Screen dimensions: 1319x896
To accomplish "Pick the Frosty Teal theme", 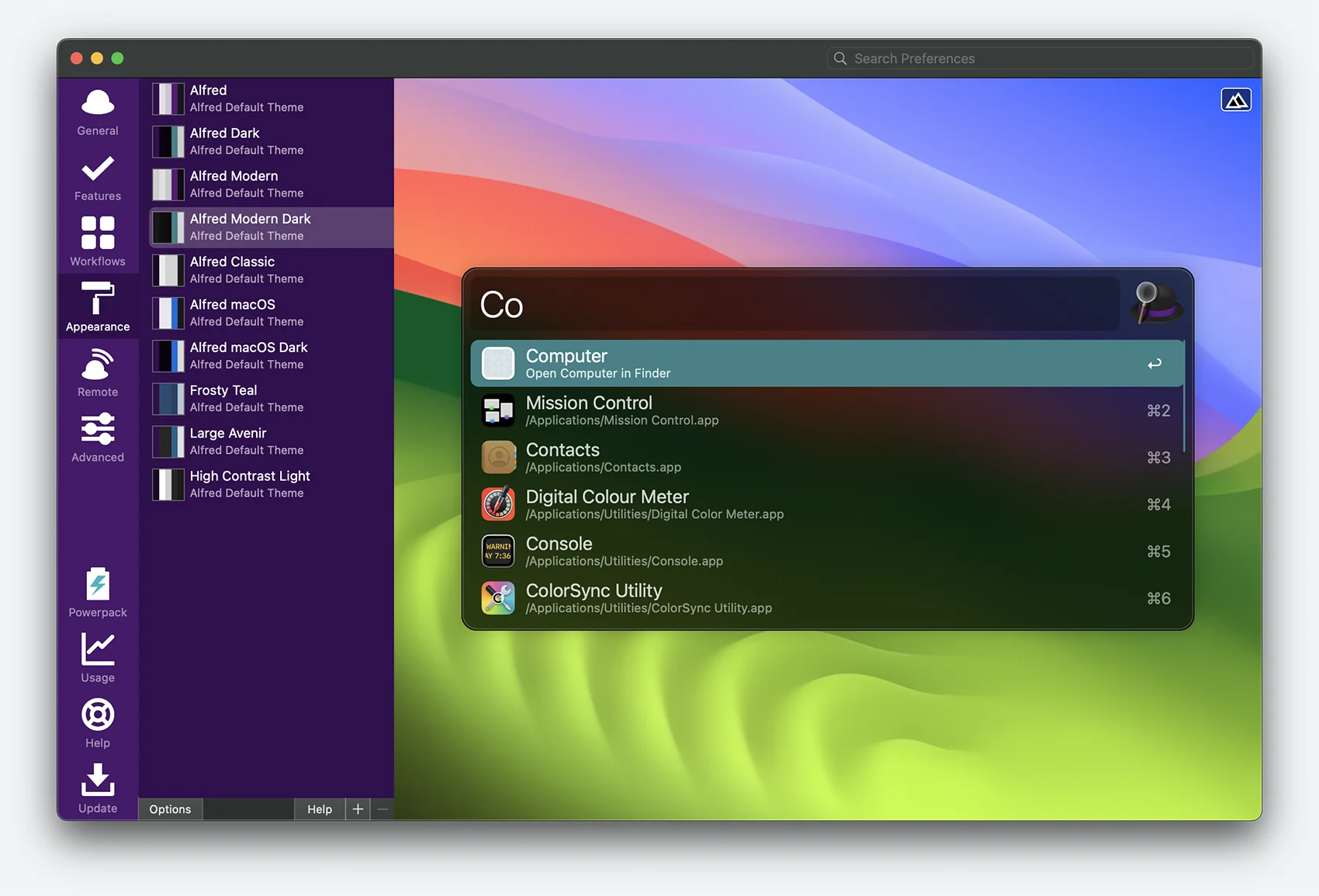I will click(x=271, y=399).
